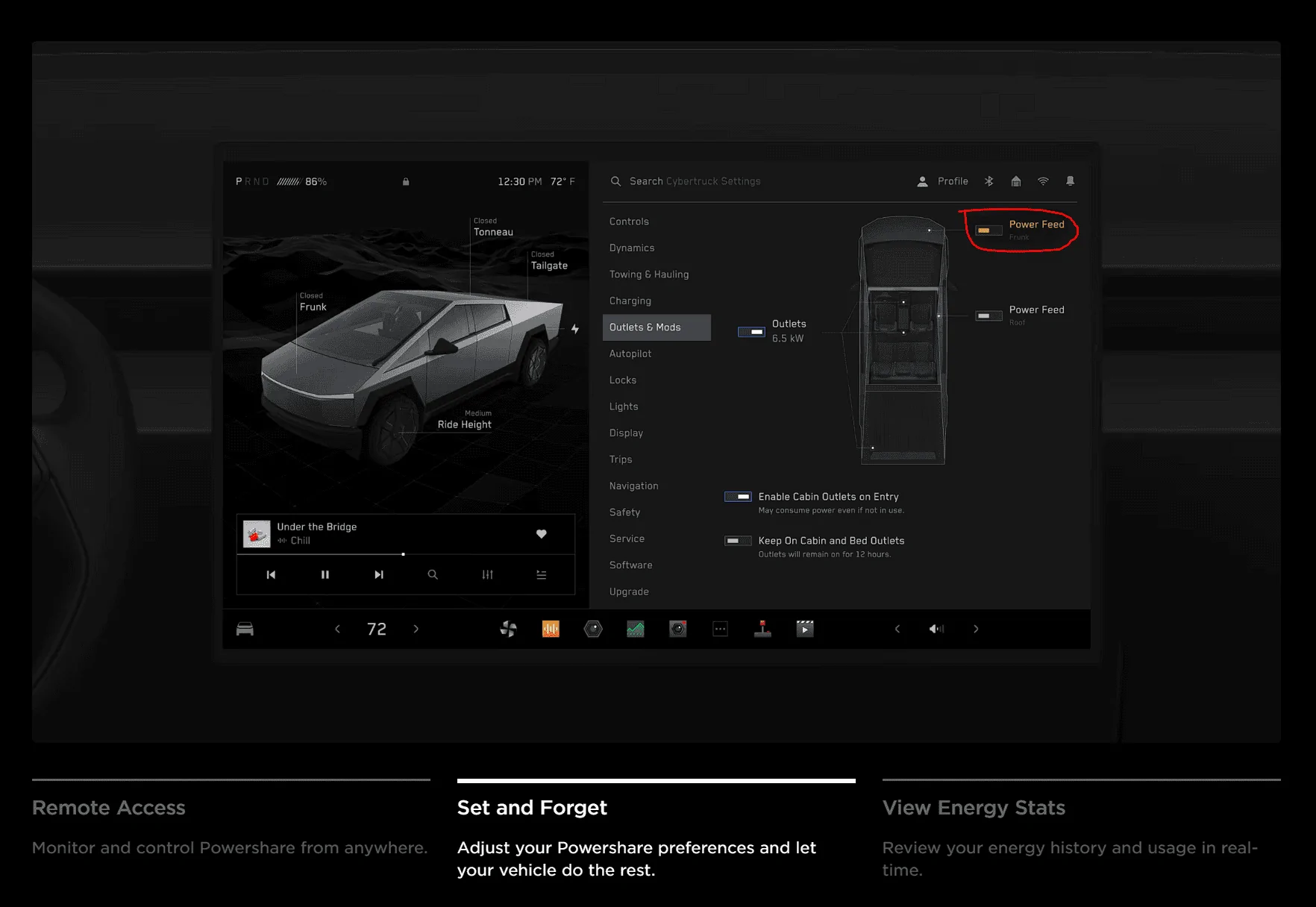Open the theater video app
The width and height of the screenshot is (1316, 907).
(805, 629)
